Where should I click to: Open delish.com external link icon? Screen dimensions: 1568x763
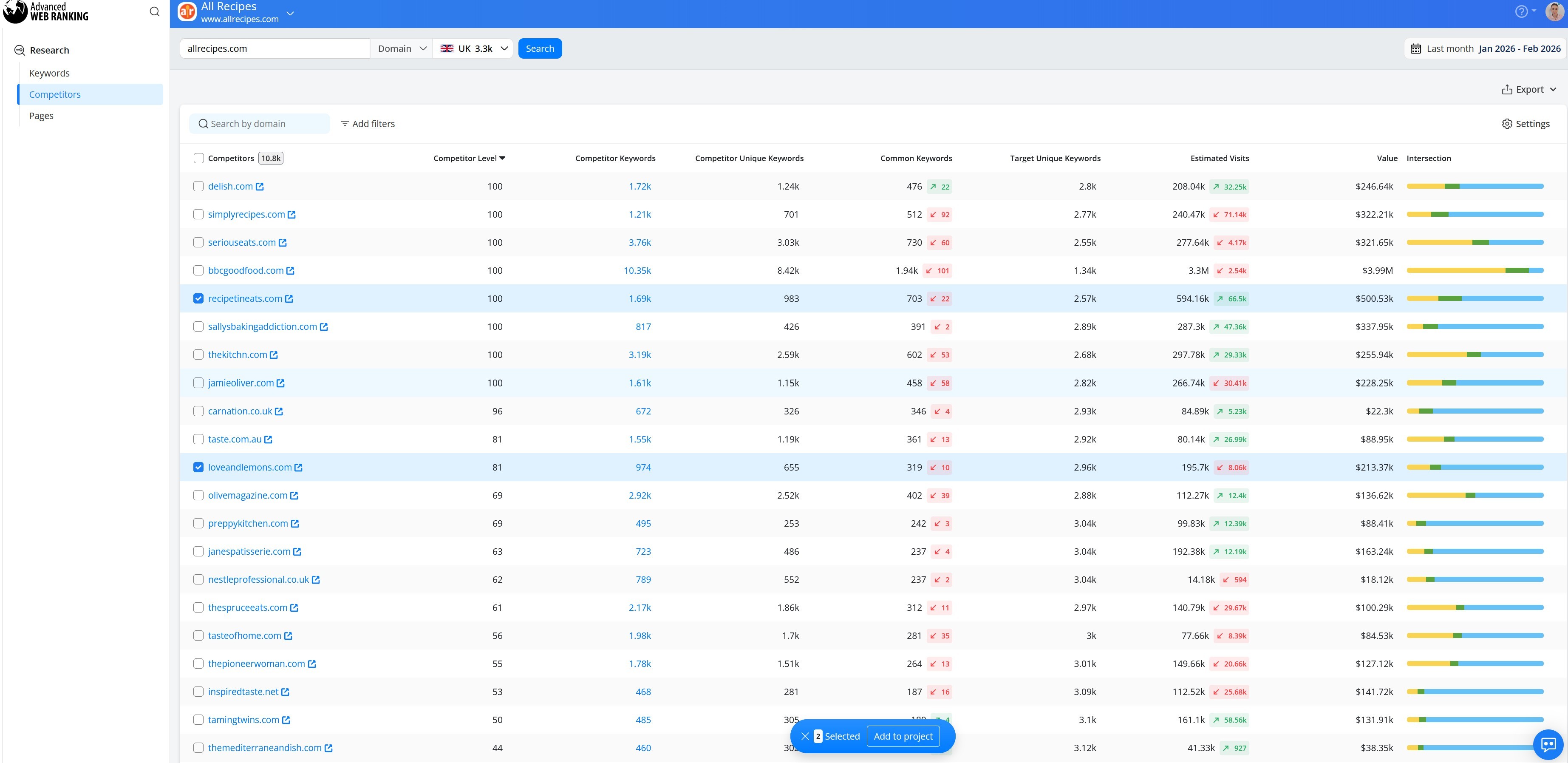click(260, 187)
